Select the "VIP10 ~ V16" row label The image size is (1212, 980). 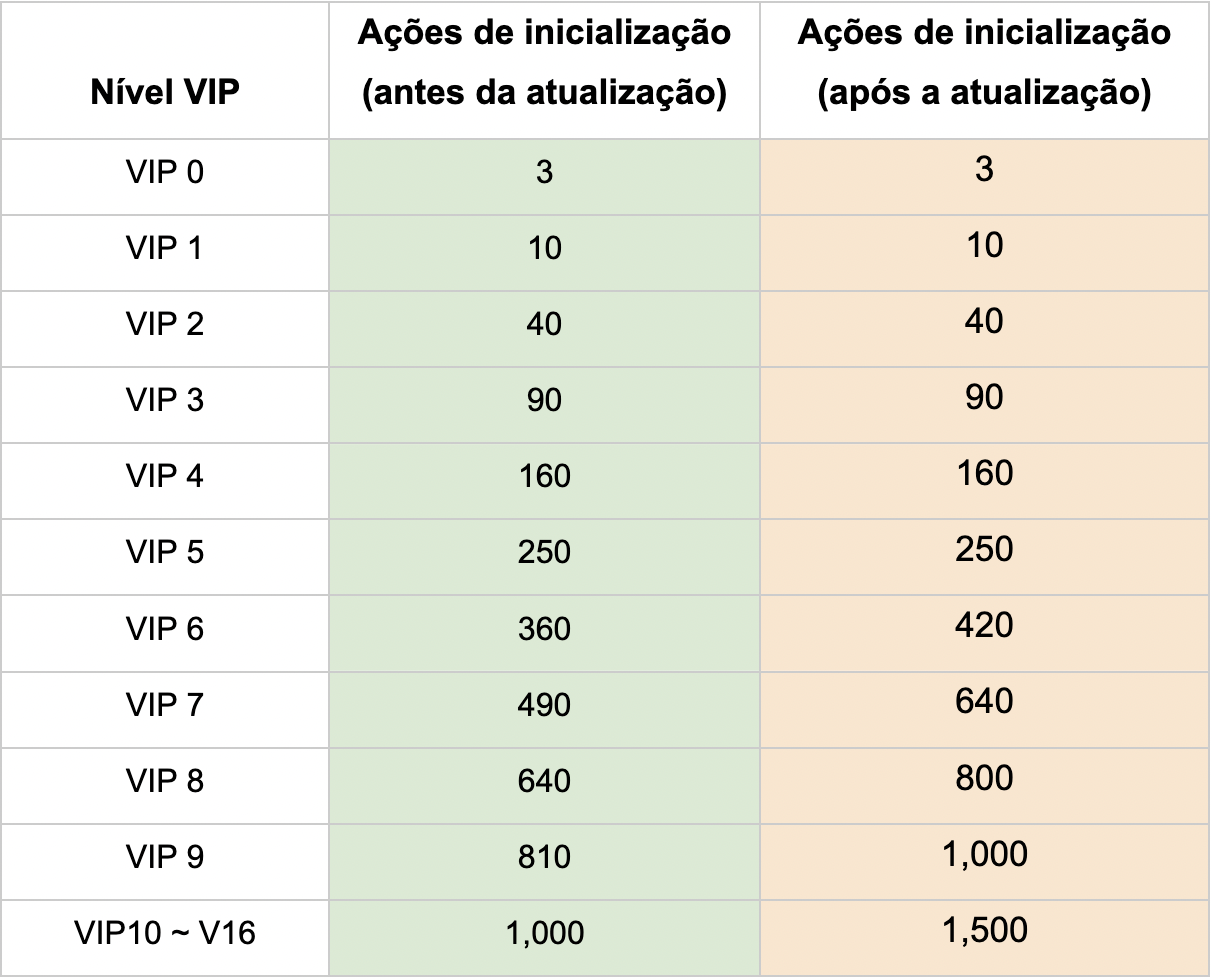[x=165, y=934]
